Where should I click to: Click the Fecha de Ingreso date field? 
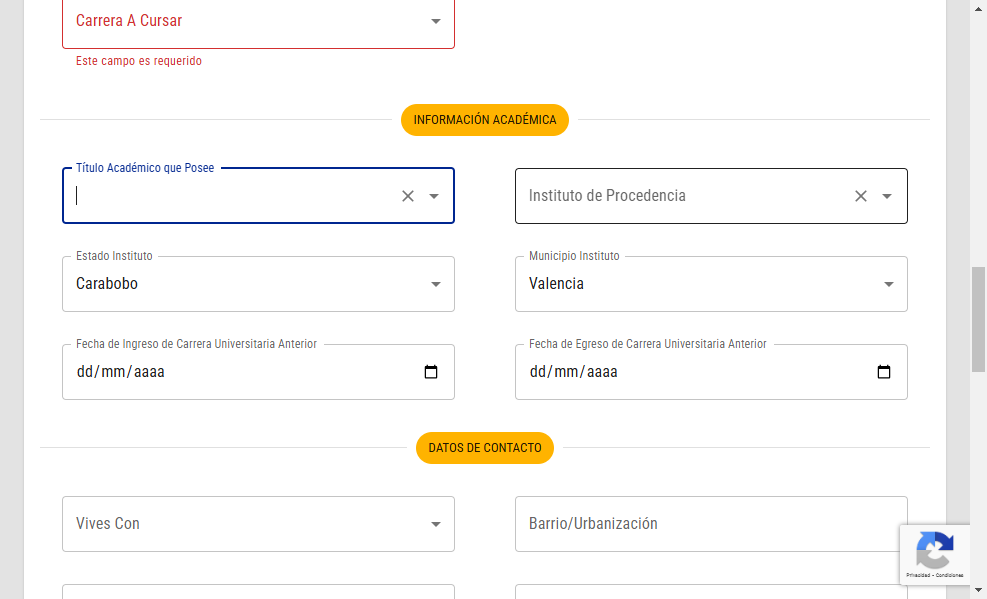(258, 372)
